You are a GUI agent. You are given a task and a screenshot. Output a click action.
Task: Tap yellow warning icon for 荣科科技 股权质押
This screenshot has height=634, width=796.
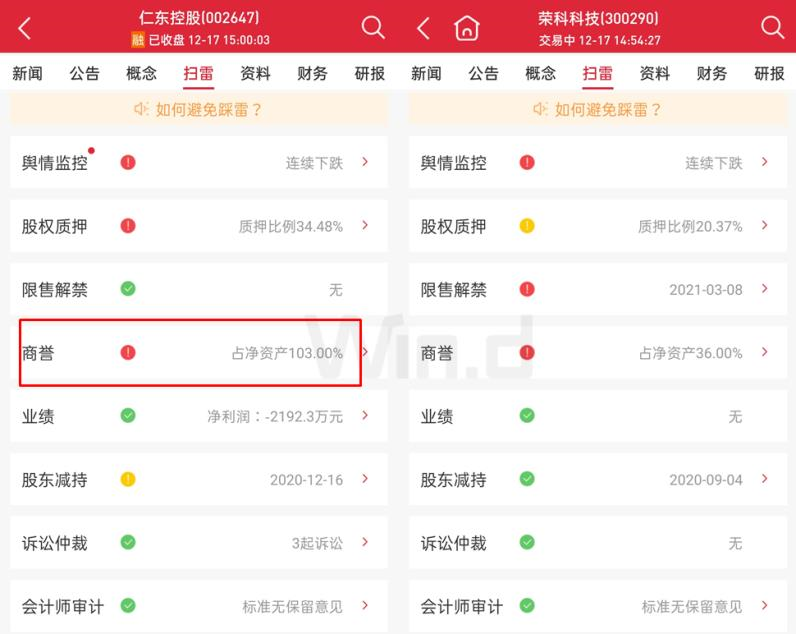(527, 225)
